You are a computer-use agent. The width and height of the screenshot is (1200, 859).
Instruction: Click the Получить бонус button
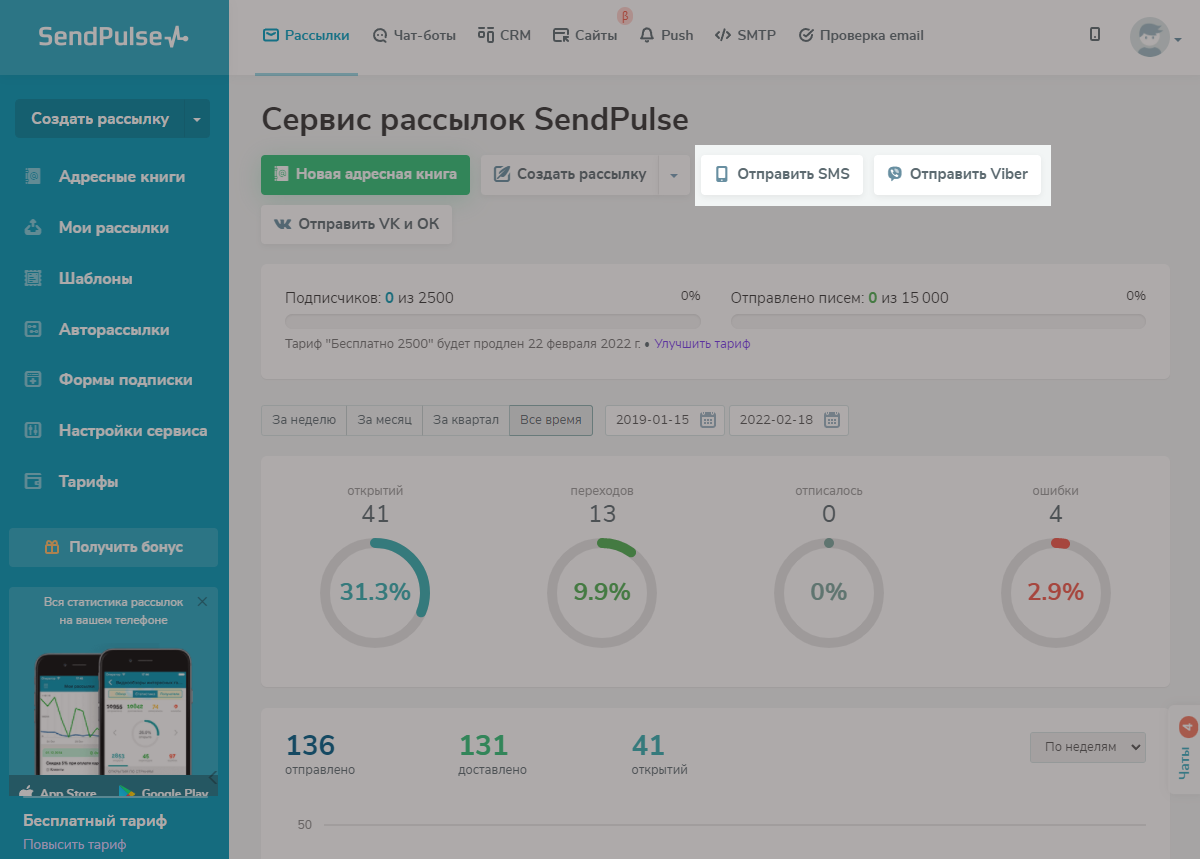(x=114, y=547)
